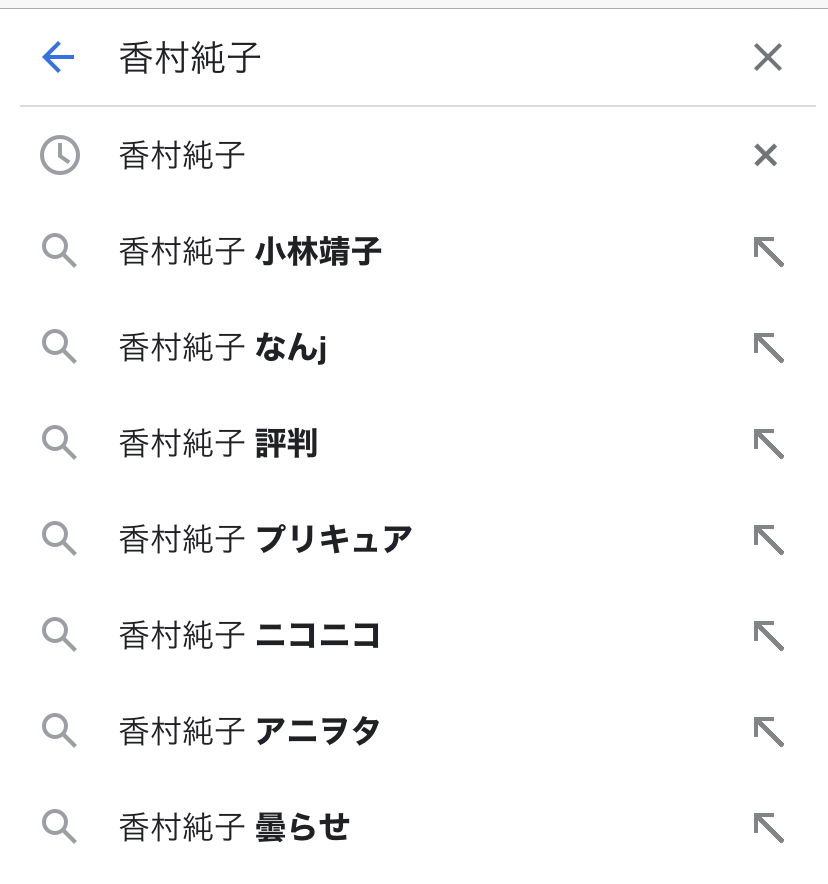
Task: Choose the 香村純子 曇らせ suggestion
Action: coord(234,827)
